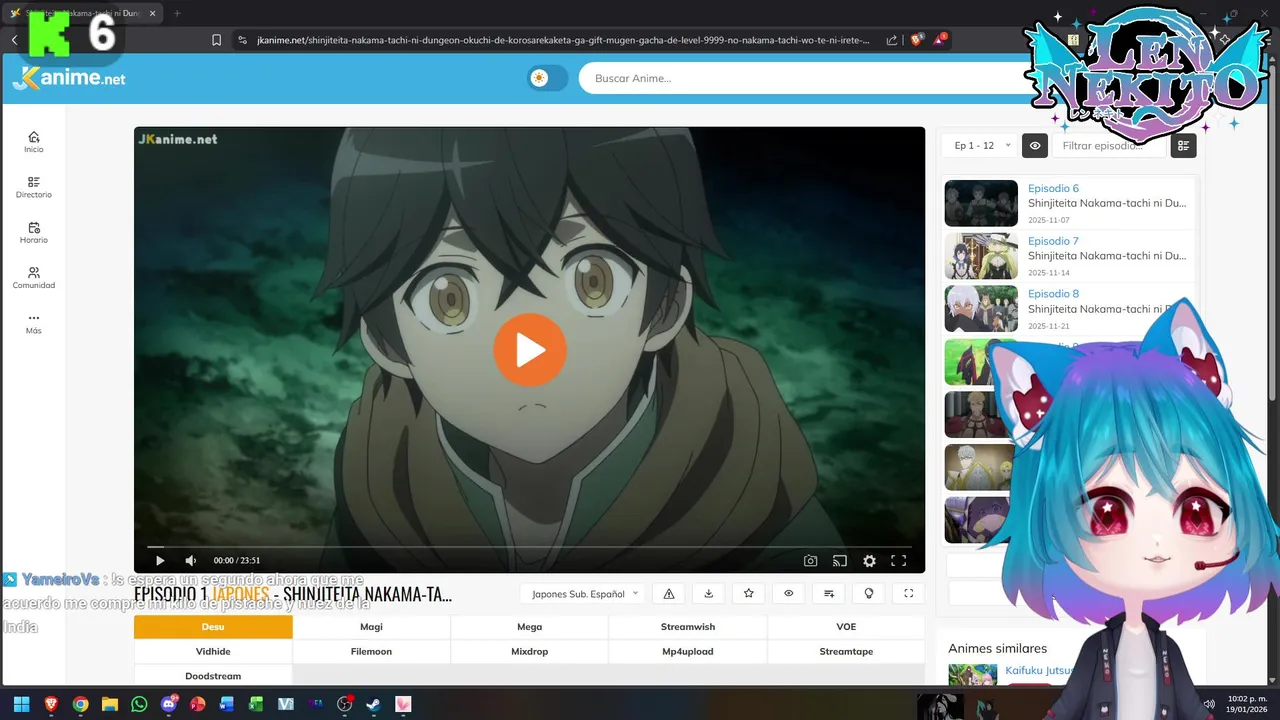1280x720 pixels.
Task: Add anime to favorites with the star
Action: point(749,594)
